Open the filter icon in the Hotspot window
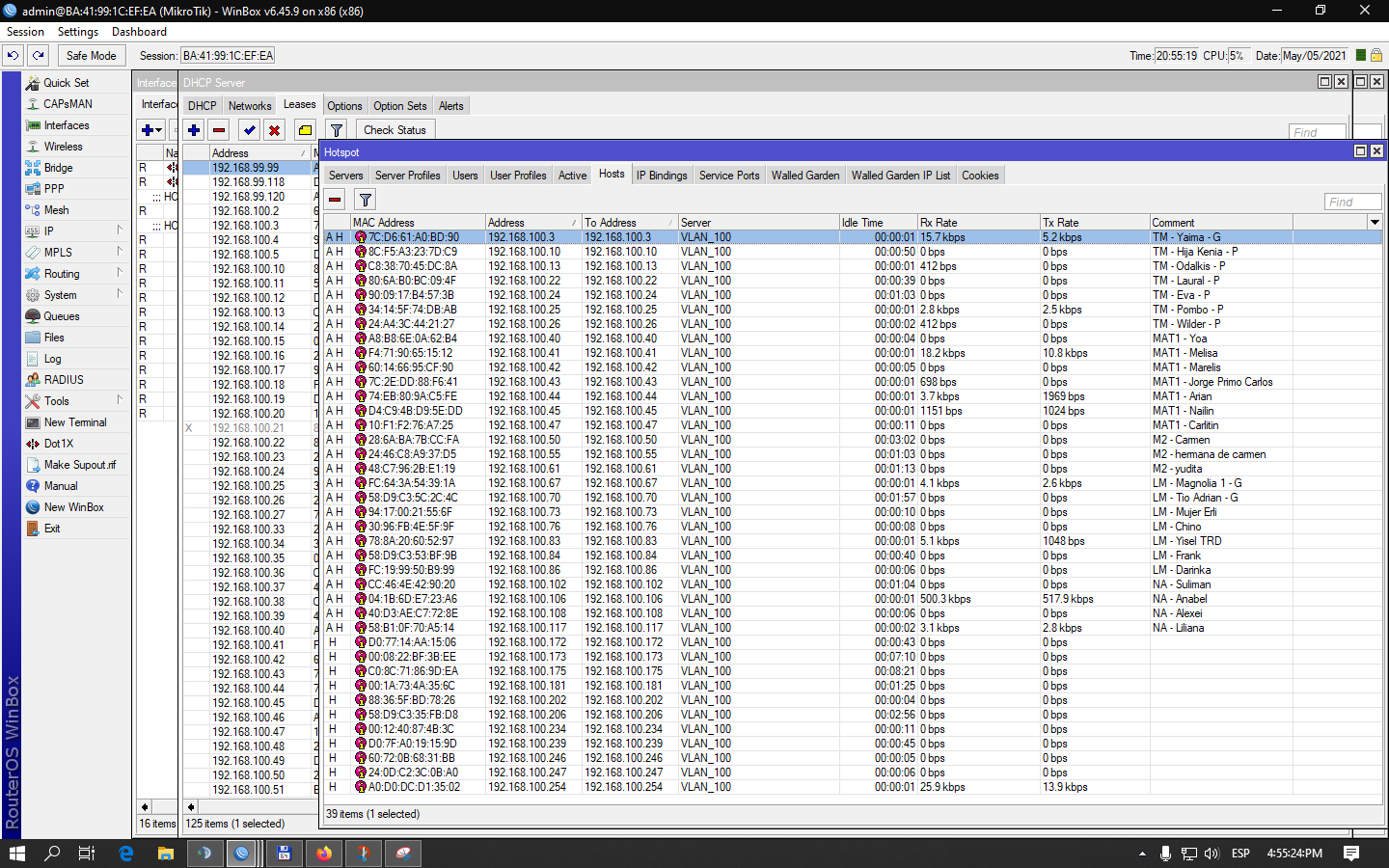This screenshot has height=868, width=1389. point(366,200)
